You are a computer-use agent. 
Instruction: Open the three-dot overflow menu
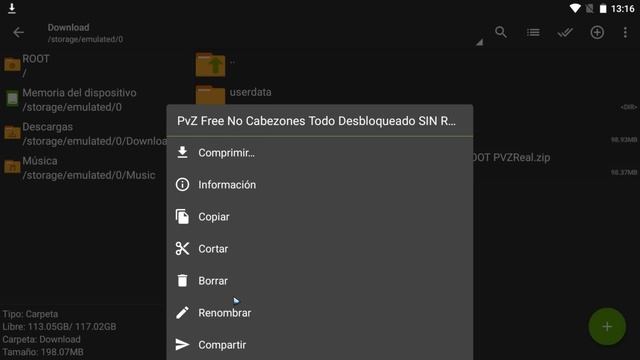tap(625, 32)
